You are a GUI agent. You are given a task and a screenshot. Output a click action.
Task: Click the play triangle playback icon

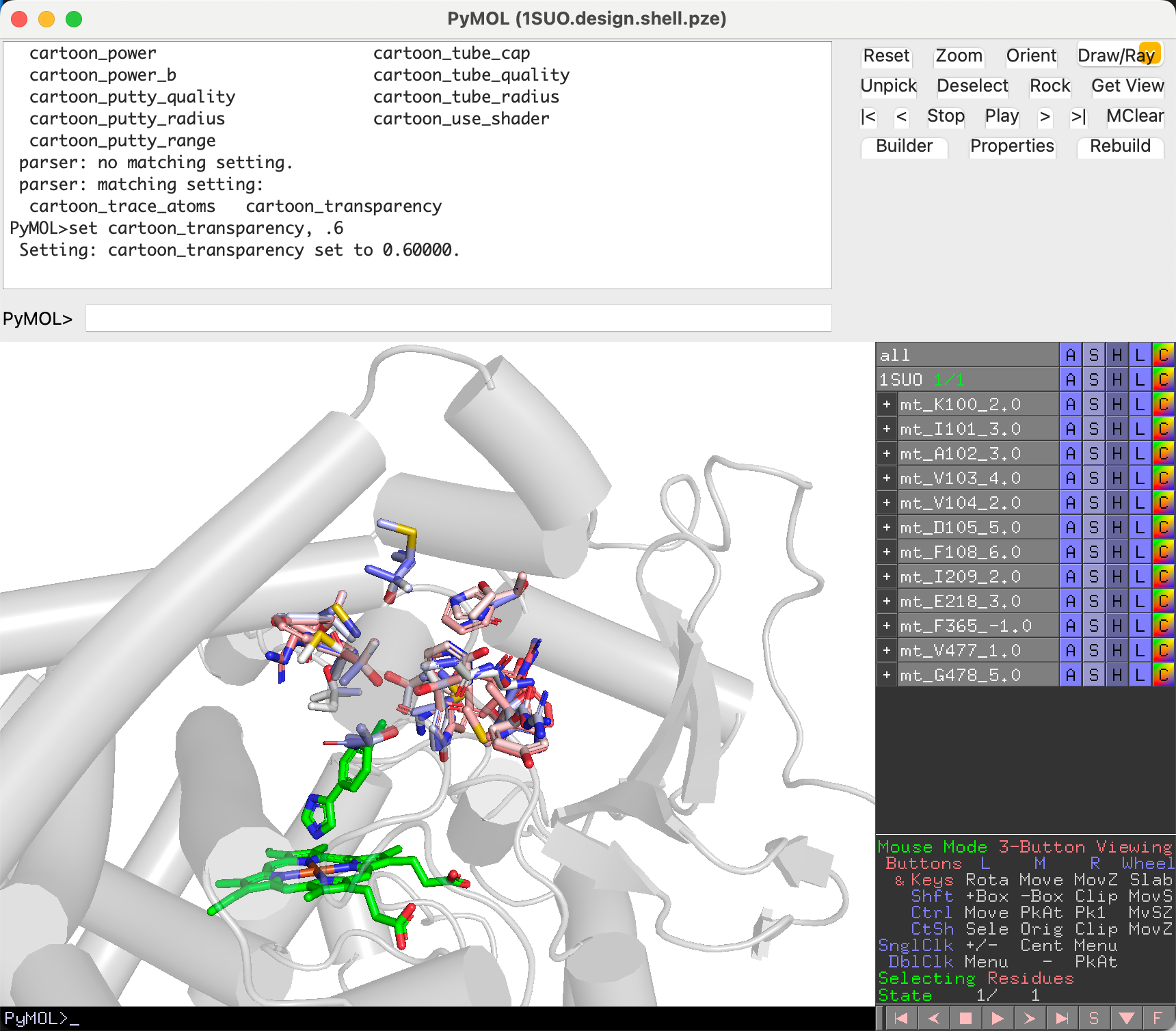(998, 1018)
